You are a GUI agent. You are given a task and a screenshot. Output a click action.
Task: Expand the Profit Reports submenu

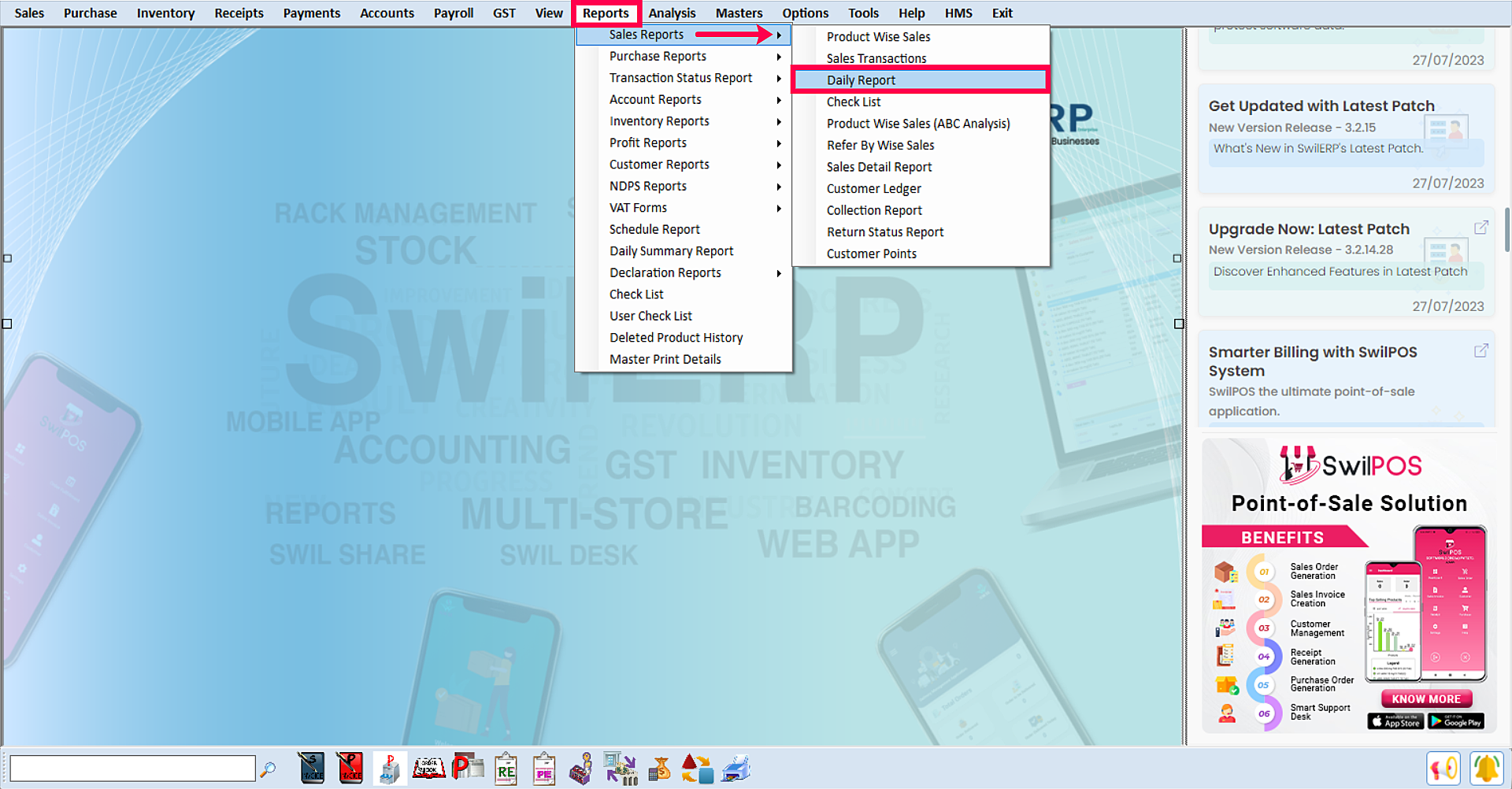tap(683, 143)
